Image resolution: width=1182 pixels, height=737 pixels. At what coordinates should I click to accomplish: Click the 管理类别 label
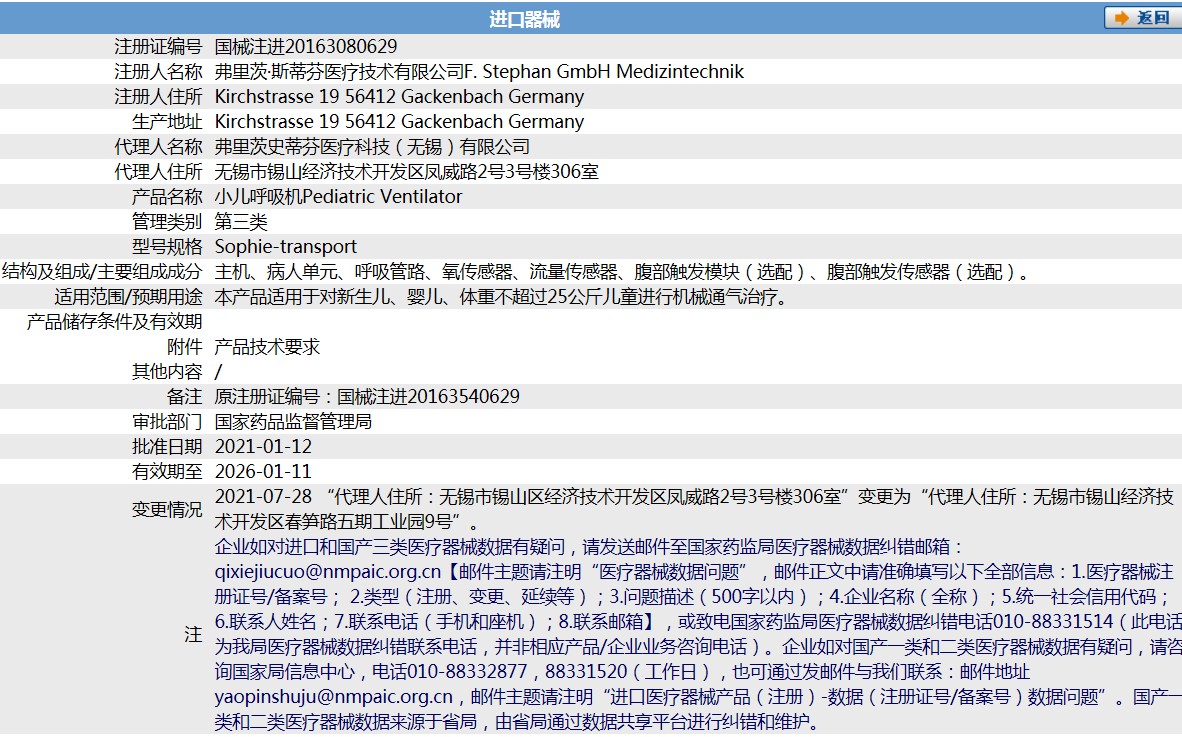167,222
